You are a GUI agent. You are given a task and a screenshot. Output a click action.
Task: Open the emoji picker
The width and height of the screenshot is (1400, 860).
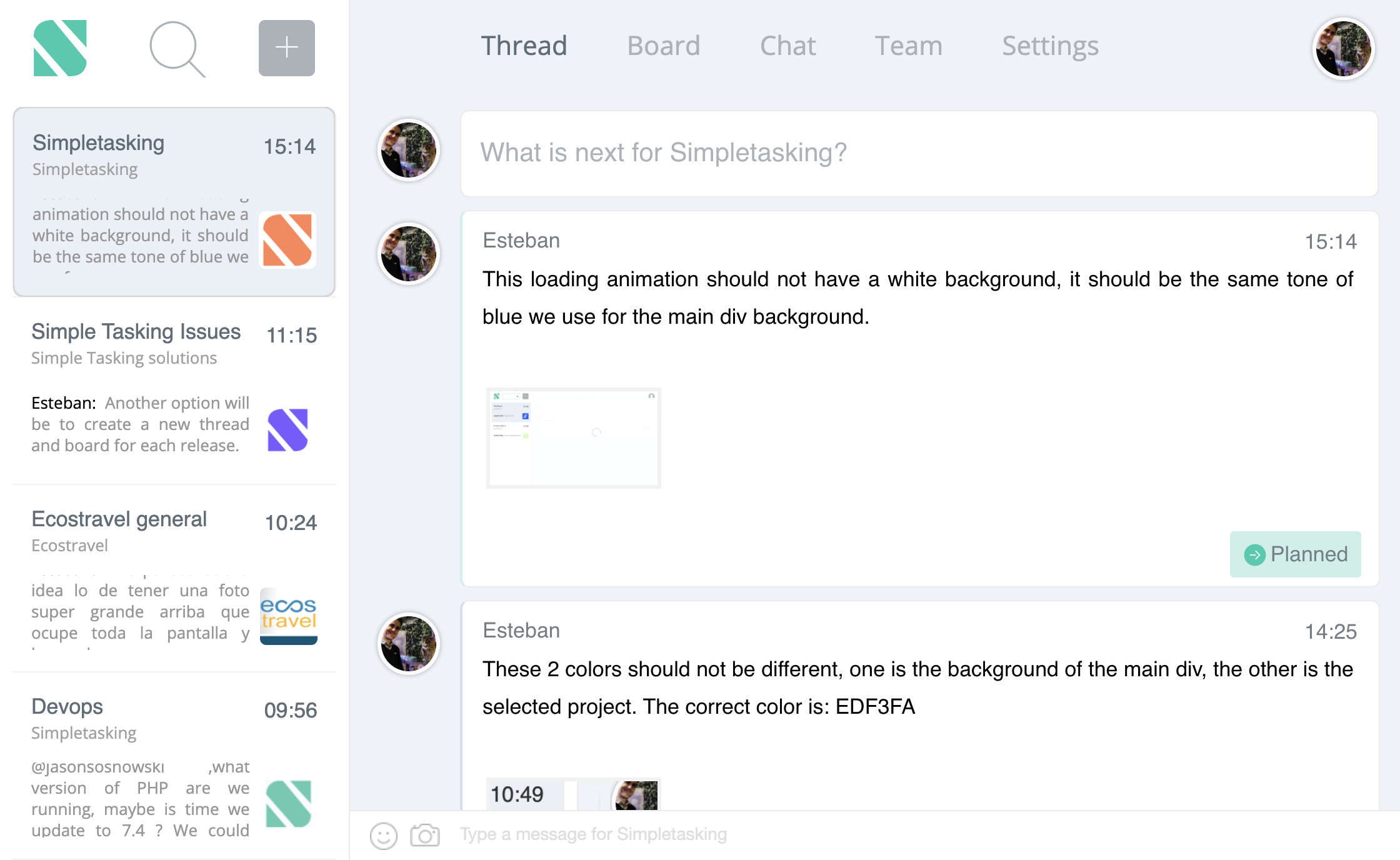pos(384,835)
